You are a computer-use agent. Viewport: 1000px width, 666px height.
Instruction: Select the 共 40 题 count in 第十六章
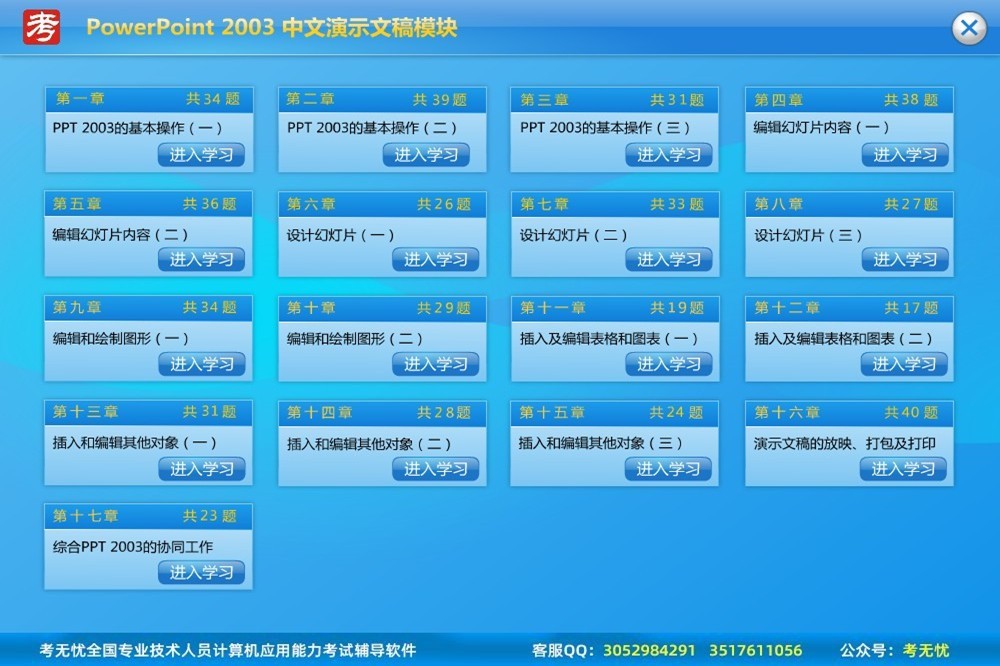[911, 413]
